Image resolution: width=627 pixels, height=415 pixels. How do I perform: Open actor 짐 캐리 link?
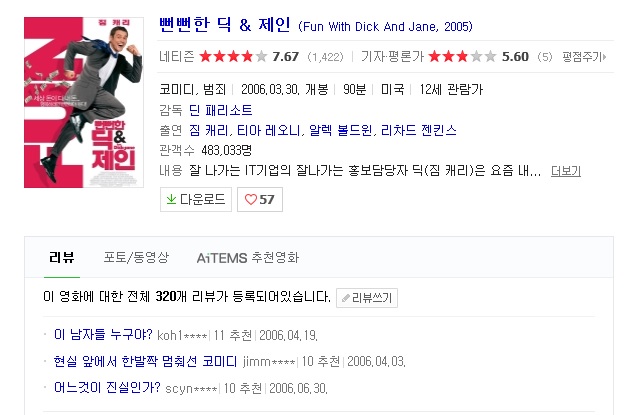click(209, 130)
